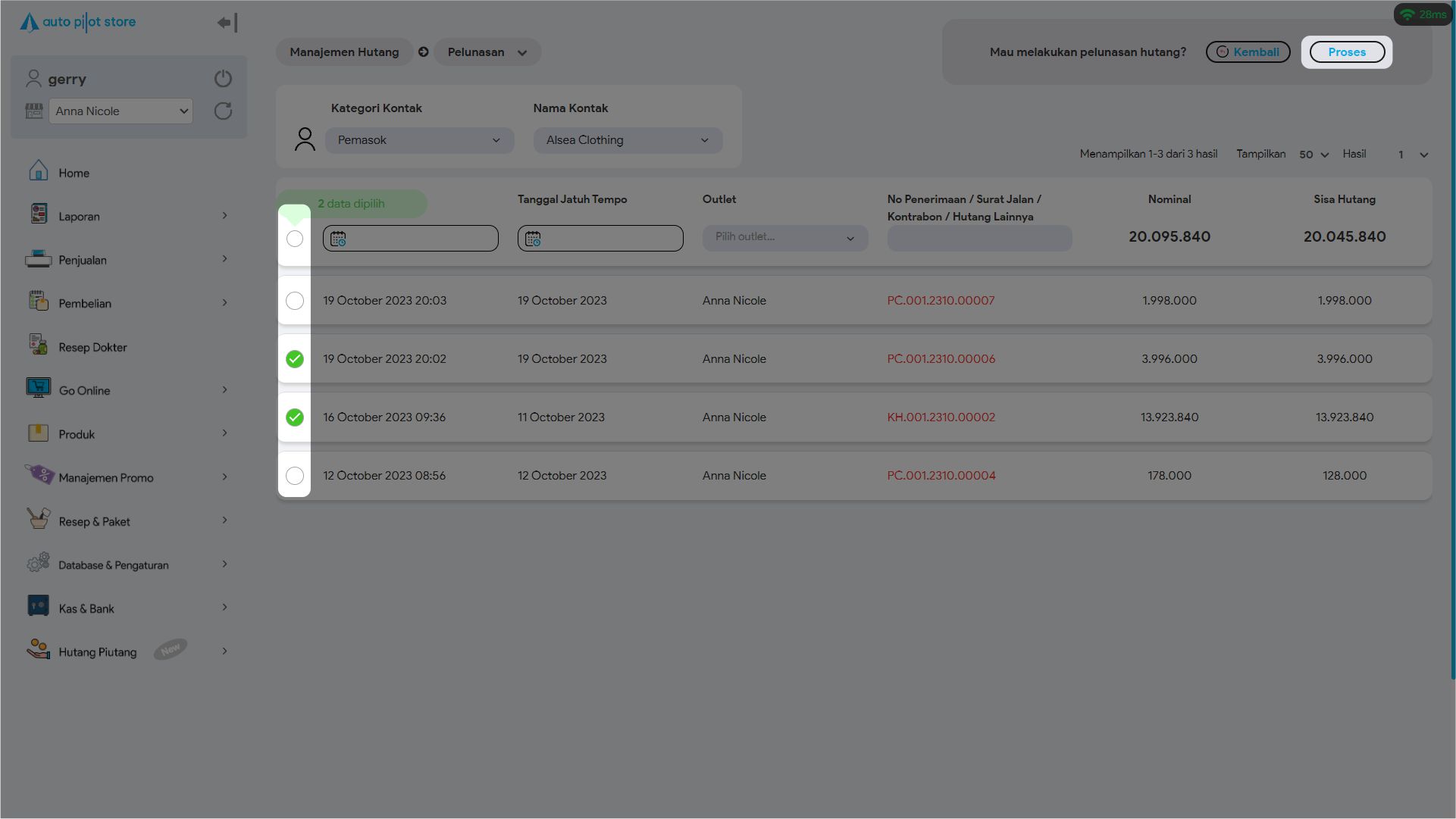Image resolution: width=1456 pixels, height=819 pixels.
Task: Click calendar icon in Tanggal Jatuh Tempo filter
Action: click(533, 239)
